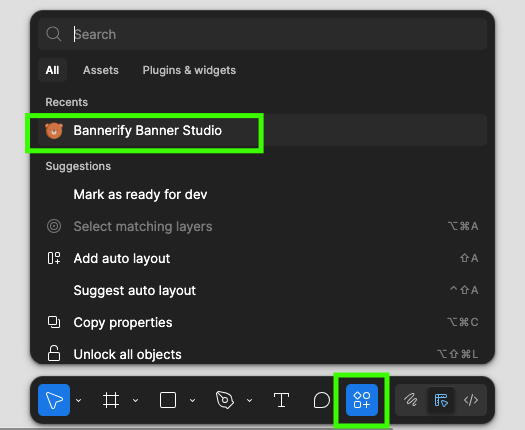Choose Mark as ready for dev
Screen dimensions: 525x430
coord(262,194)
